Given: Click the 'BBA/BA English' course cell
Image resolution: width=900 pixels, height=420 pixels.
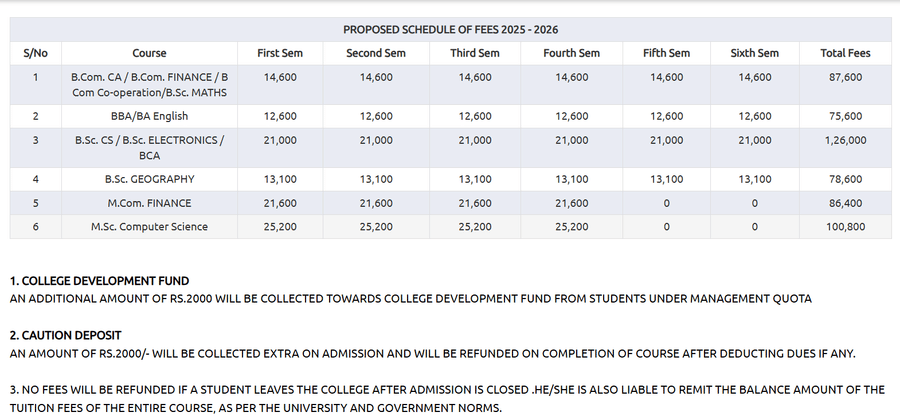Looking at the screenshot, I should (149, 116).
